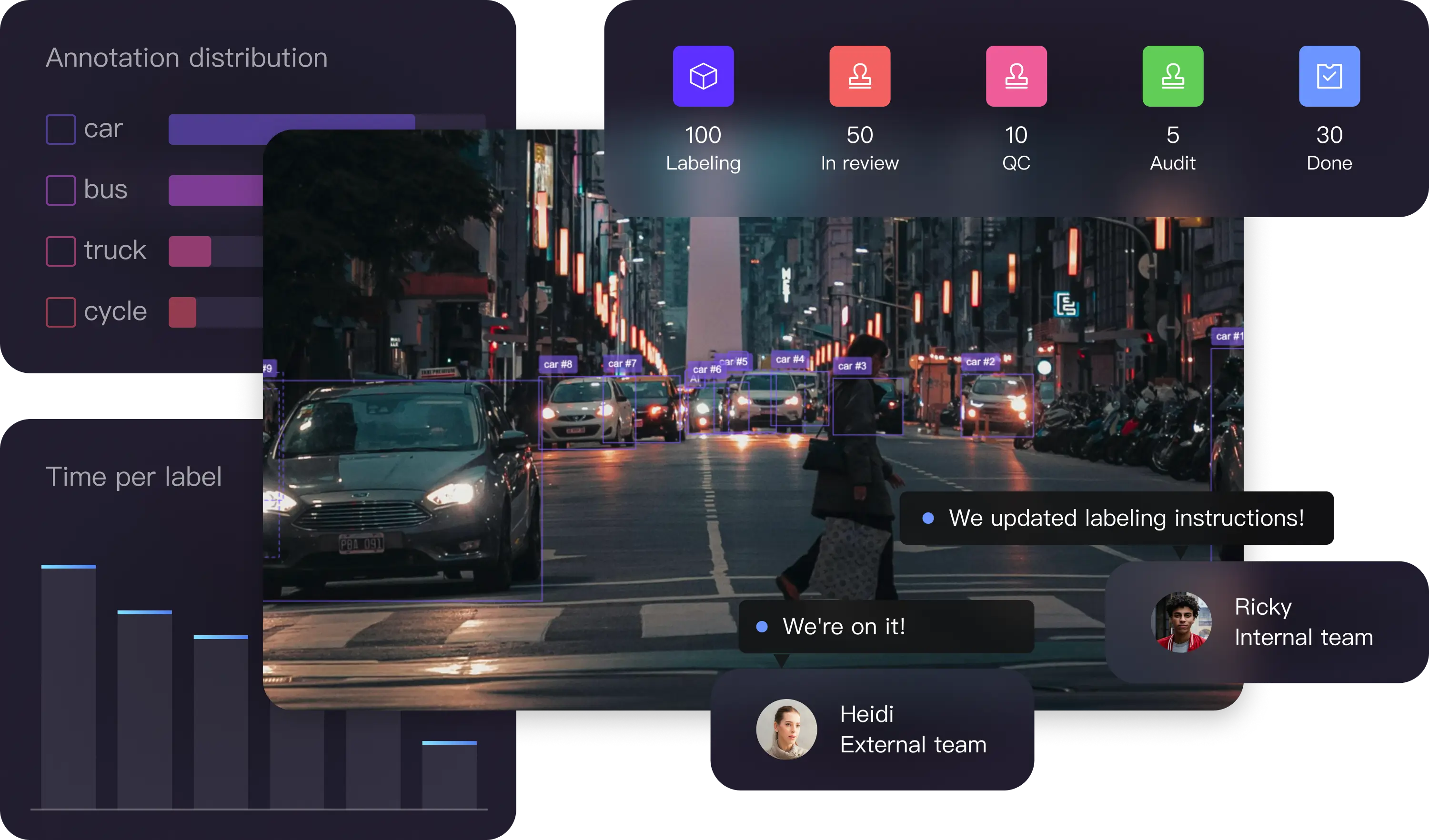Select the labeling assignment icon
Viewport: 1429px width, 840px height.
pyautogui.click(x=703, y=76)
